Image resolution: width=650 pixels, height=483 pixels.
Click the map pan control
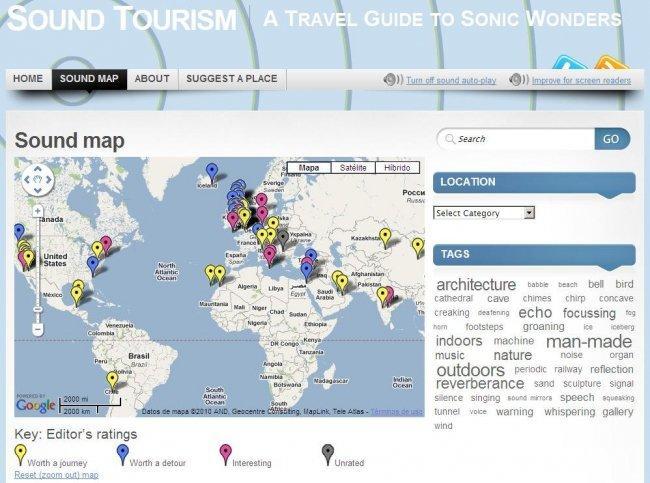(x=38, y=180)
